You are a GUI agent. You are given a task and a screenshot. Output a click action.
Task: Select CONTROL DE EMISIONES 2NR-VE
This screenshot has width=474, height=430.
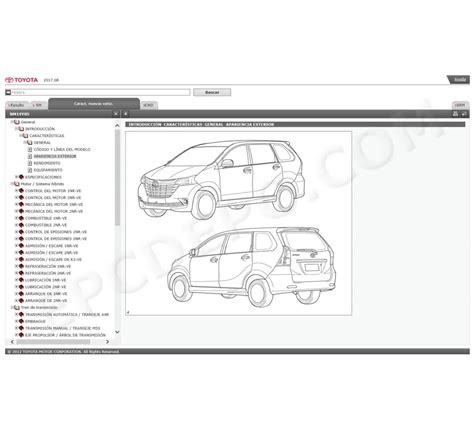pyautogui.click(x=56, y=239)
